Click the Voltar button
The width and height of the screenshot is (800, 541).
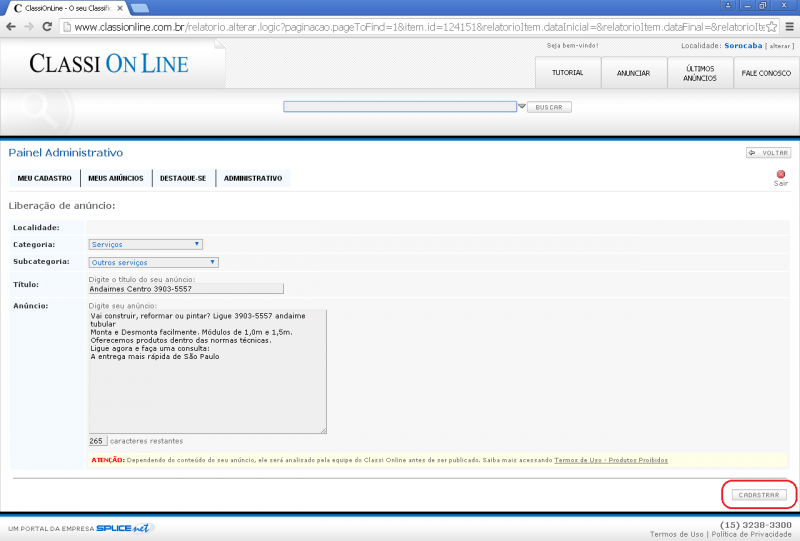tap(768, 153)
